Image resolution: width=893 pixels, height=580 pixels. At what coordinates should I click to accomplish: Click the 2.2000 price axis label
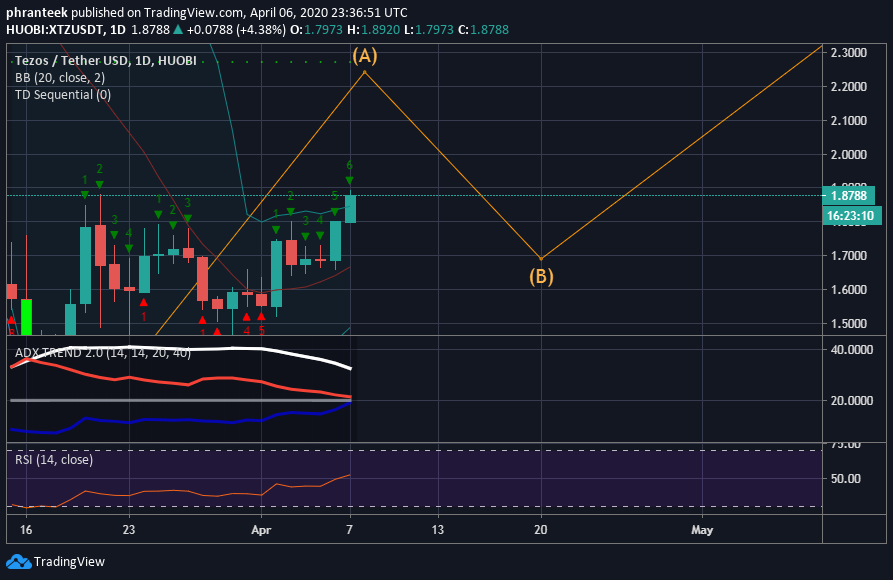pyautogui.click(x=849, y=87)
